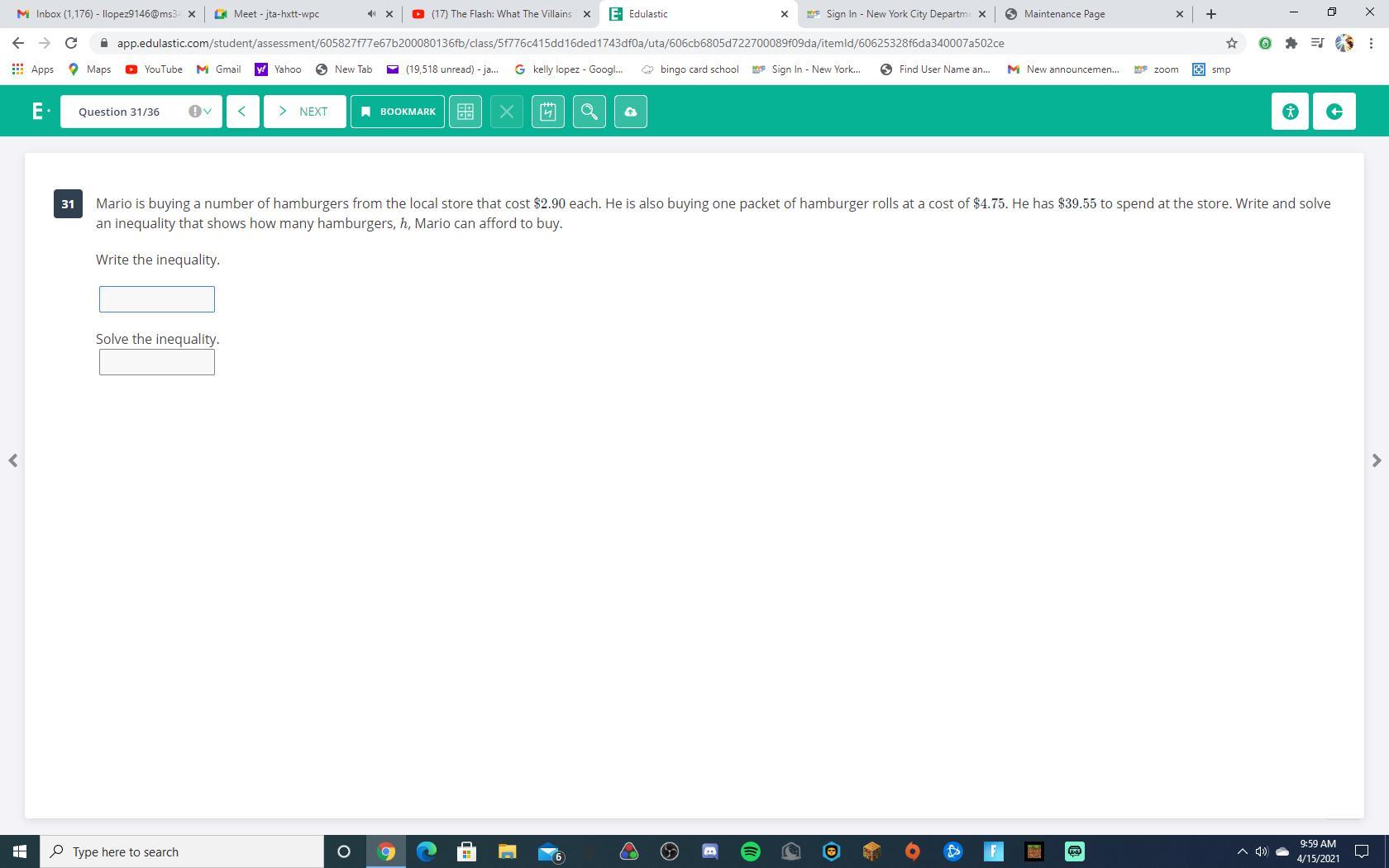The image size is (1389, 868).
Task: Open the Maps bookmark
Action: click(x=89, y=69)
